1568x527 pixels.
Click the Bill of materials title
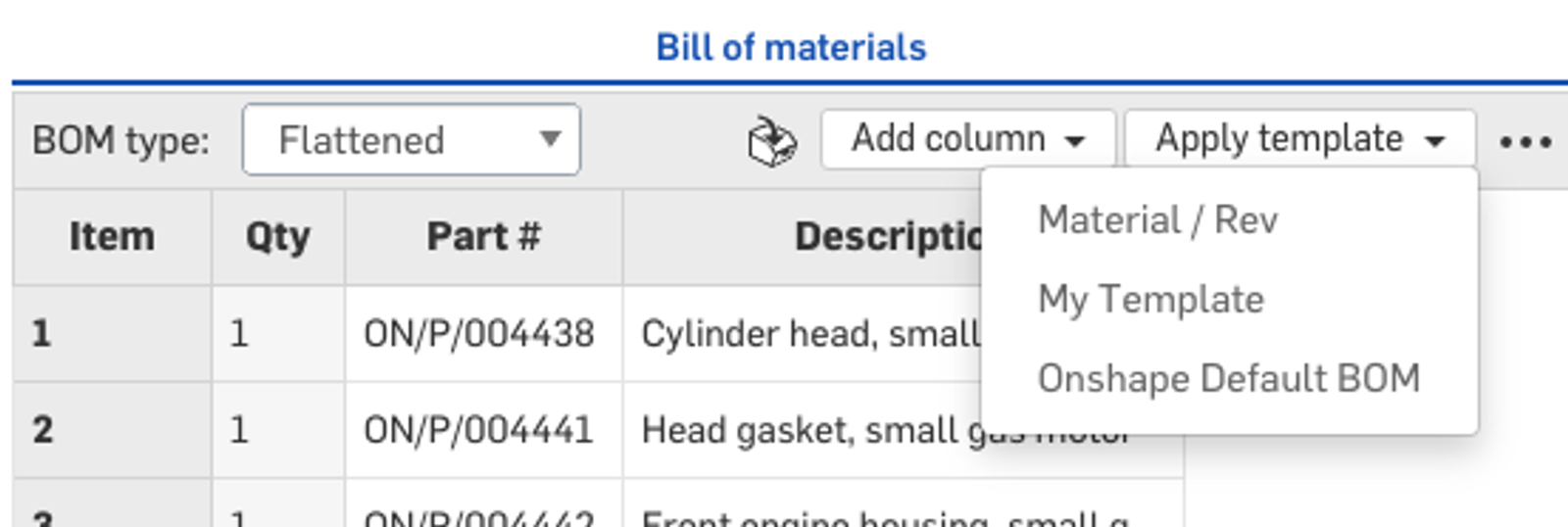[x=790, y=47]
